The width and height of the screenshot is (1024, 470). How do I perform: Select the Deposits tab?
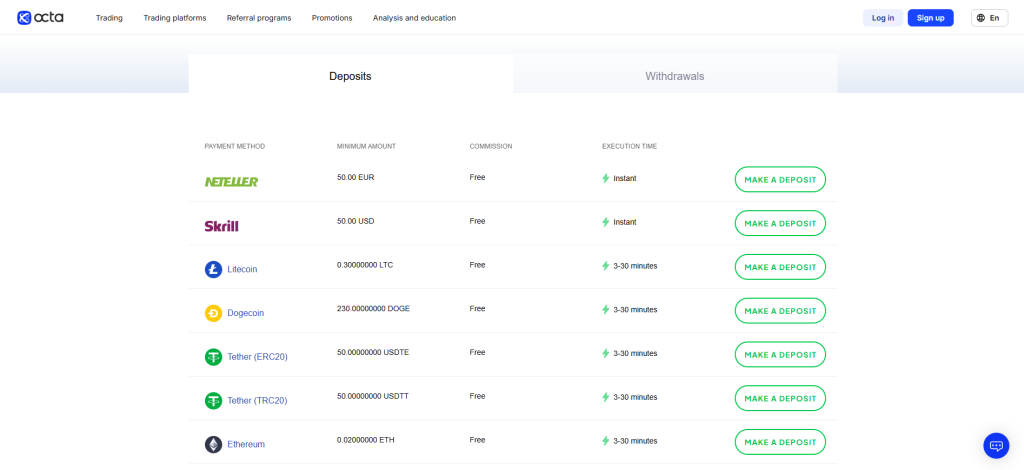click(x=350, y=76)
